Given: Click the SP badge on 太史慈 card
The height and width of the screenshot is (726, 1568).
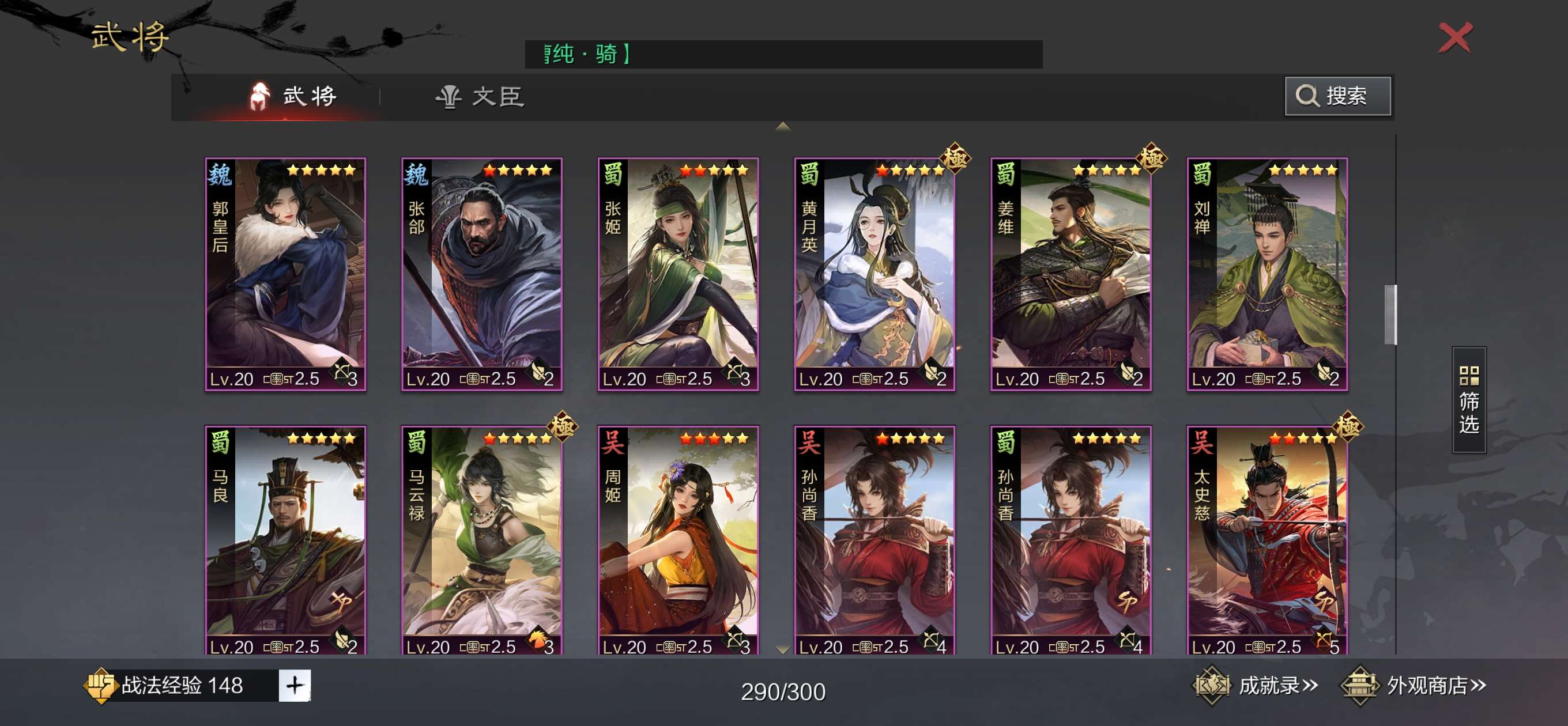Looking at the screenshot, I should [1324, 600].
